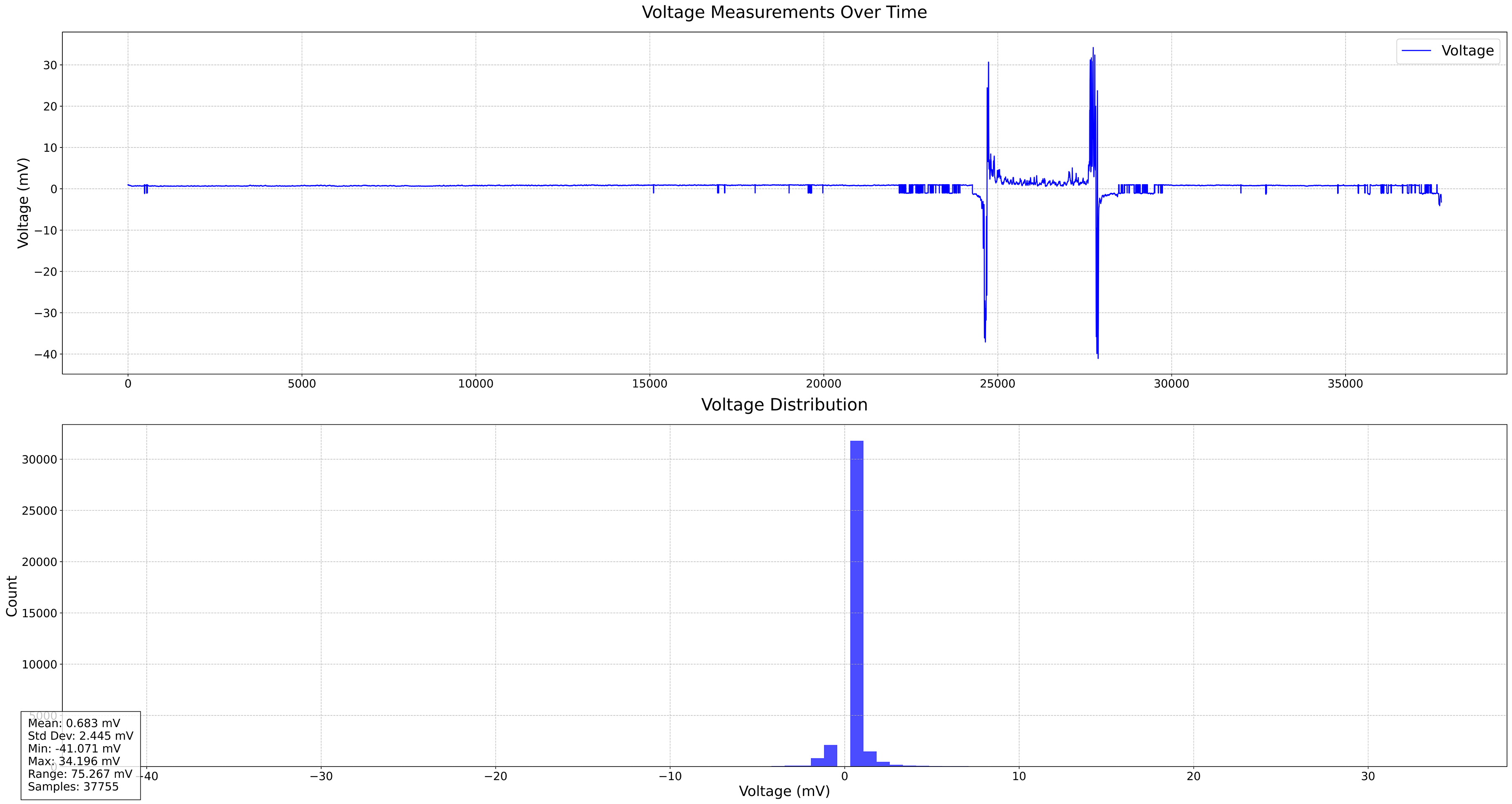Click the top plot's y-axis tick '10'
This screenshot has height=804, width=1512.
pos(50,148)
